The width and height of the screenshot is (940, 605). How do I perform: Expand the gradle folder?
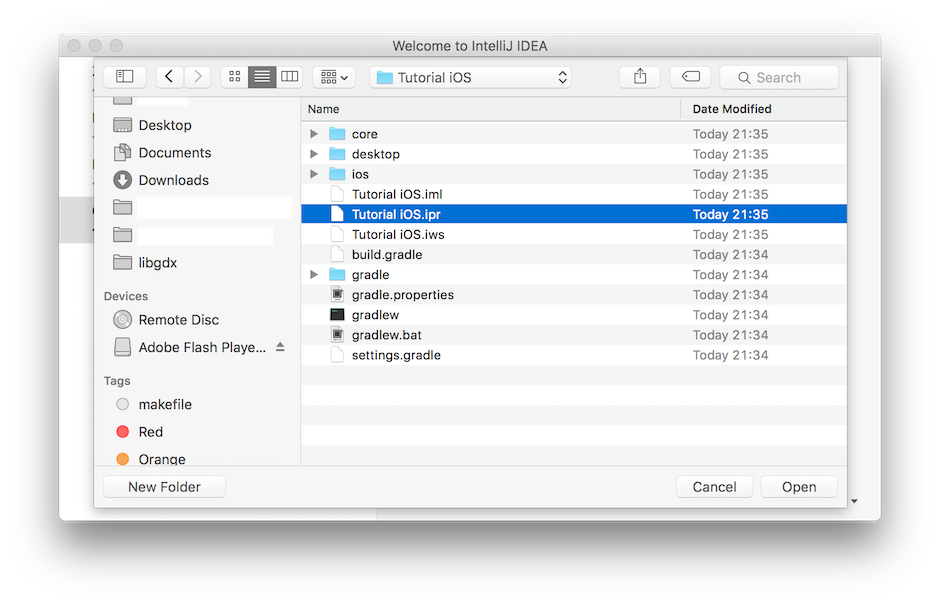pyautogui.click(x=314, y=275)
